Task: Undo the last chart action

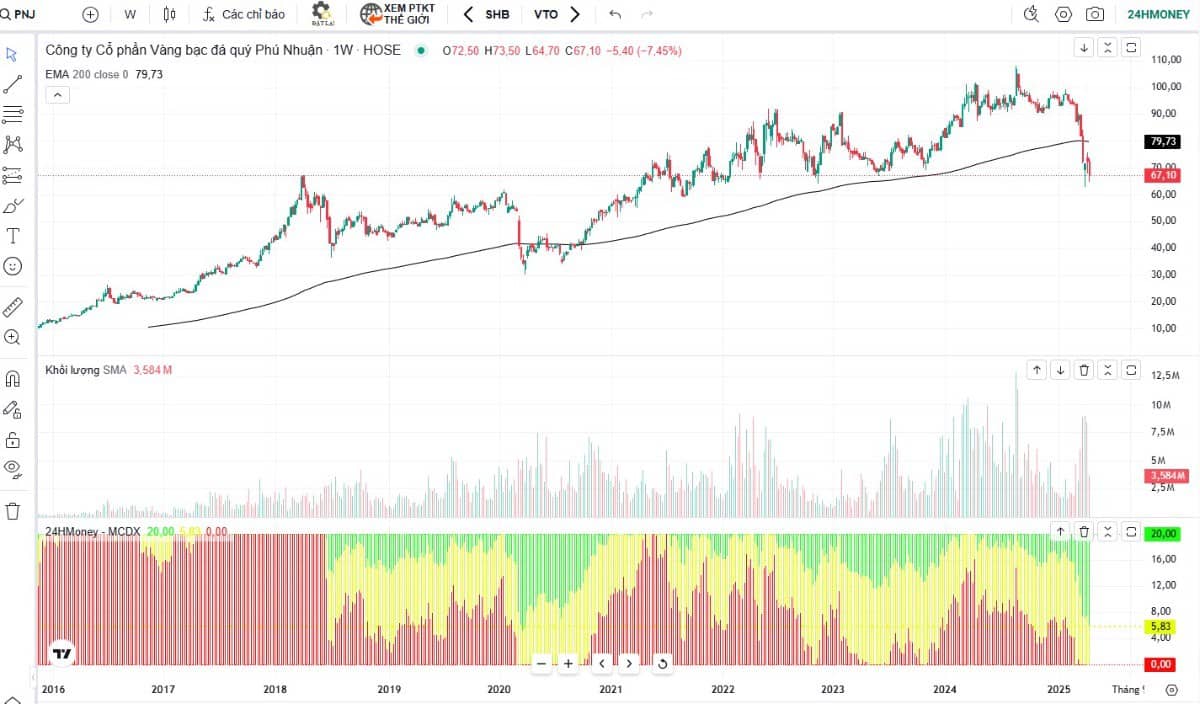Action: (615, 15)
